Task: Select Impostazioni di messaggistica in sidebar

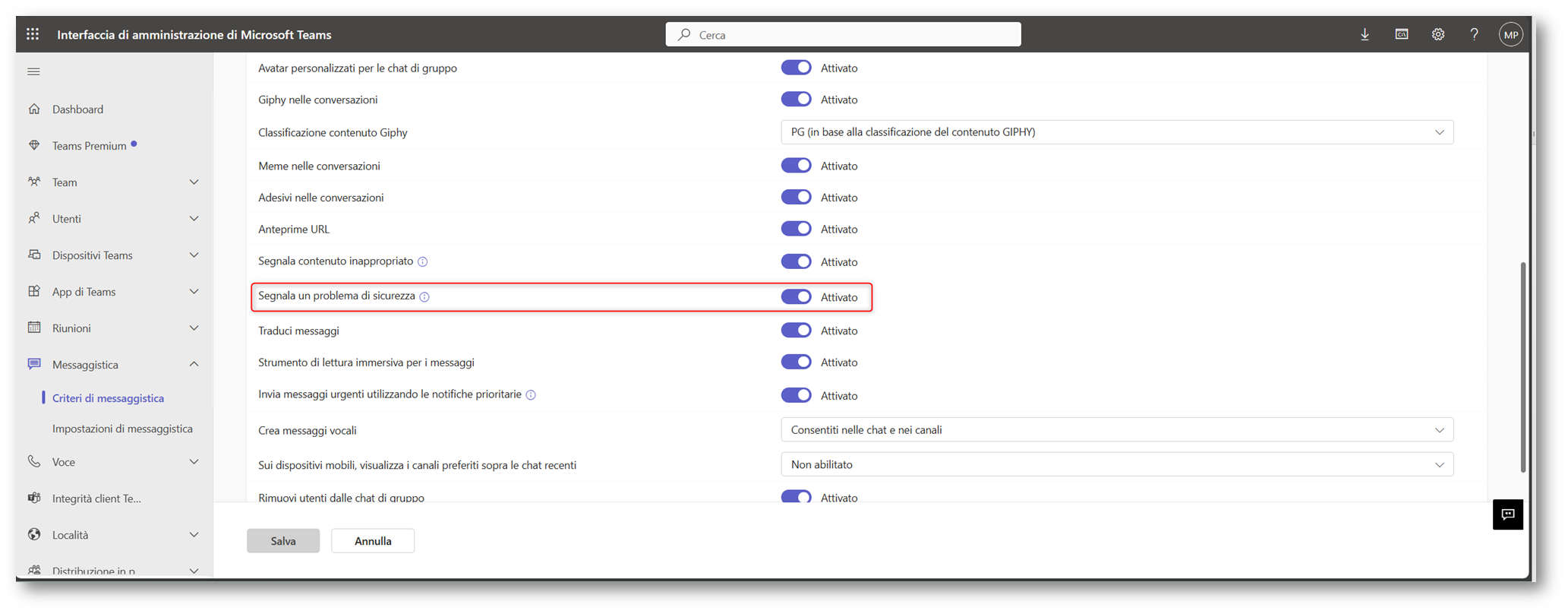Action: tap(122, 429)
